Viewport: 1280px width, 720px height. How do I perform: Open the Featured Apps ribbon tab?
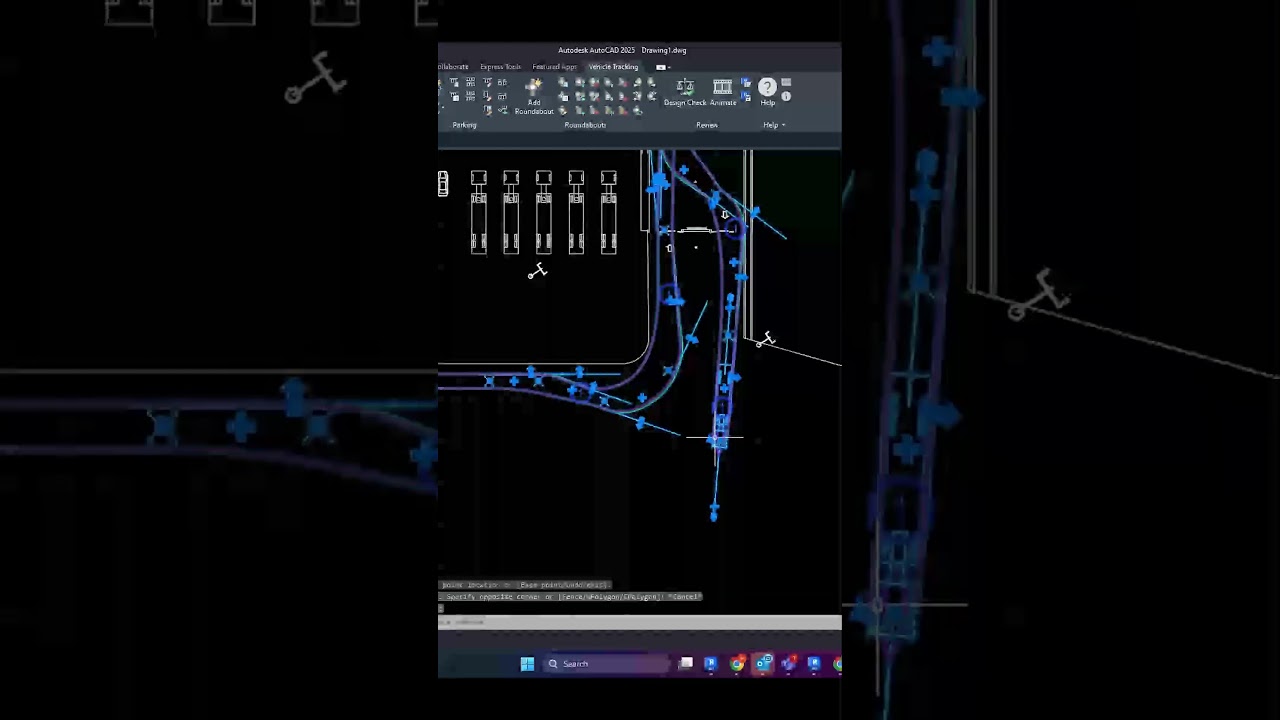tap(555, 67)
